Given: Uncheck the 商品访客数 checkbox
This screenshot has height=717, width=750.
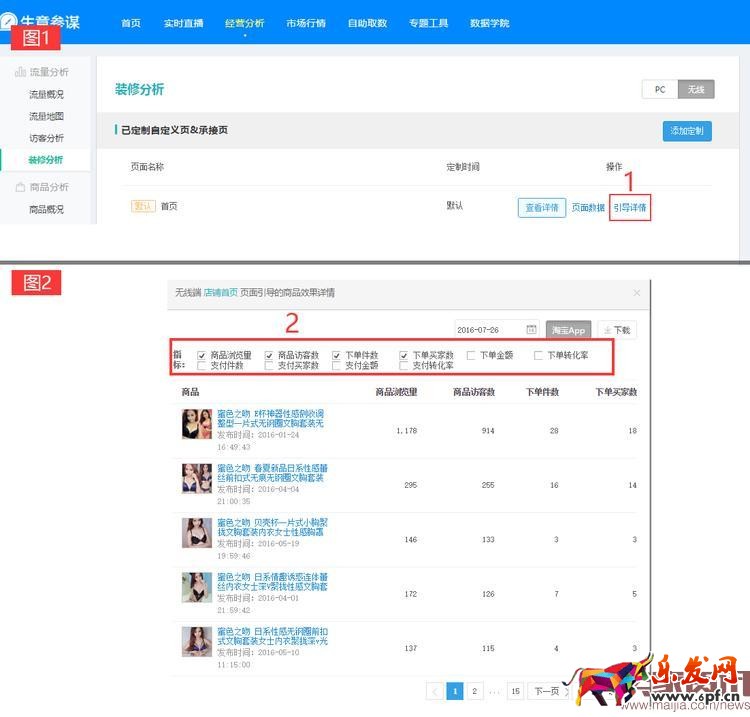Looking at the screenshot, I should click(x=269, y=355).
